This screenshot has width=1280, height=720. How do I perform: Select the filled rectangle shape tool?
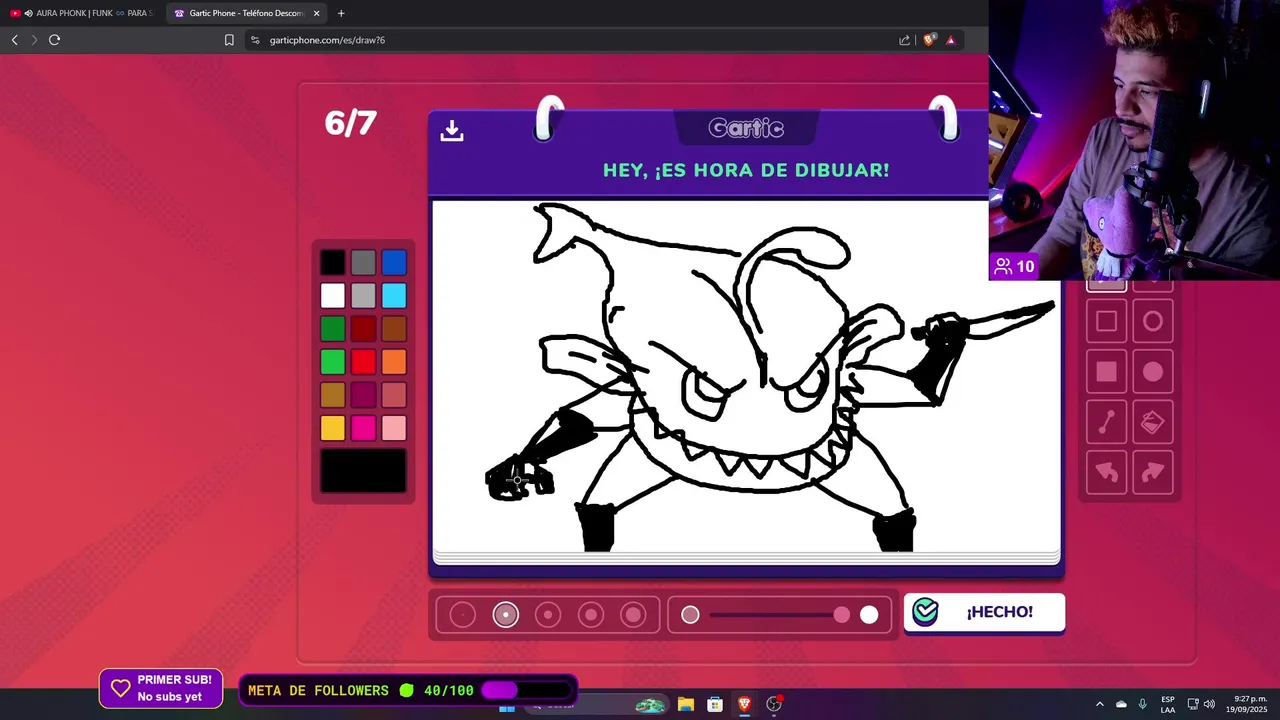click(x=1106, y=372)
